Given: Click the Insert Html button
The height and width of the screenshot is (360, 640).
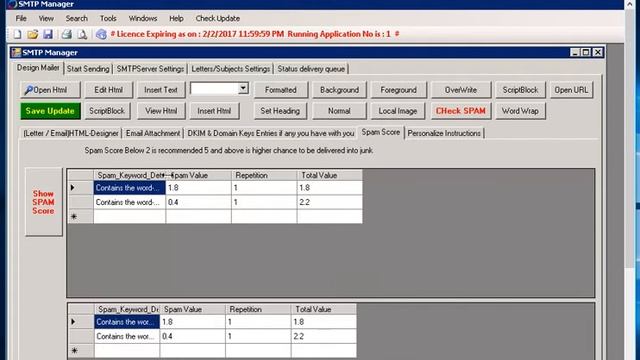Looking at the screenshot, I should coord(214,111).
